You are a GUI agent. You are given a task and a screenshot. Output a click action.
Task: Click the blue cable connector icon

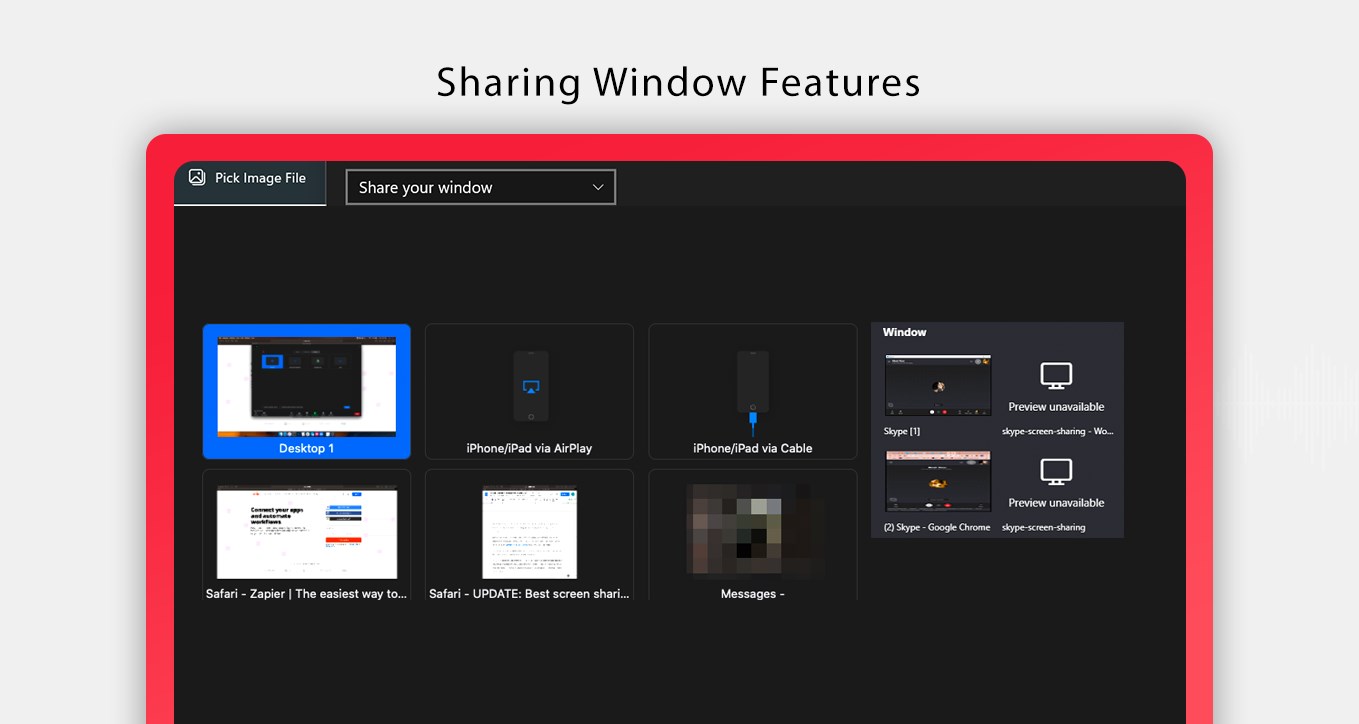pyautogui.click(x=753, y=420)
